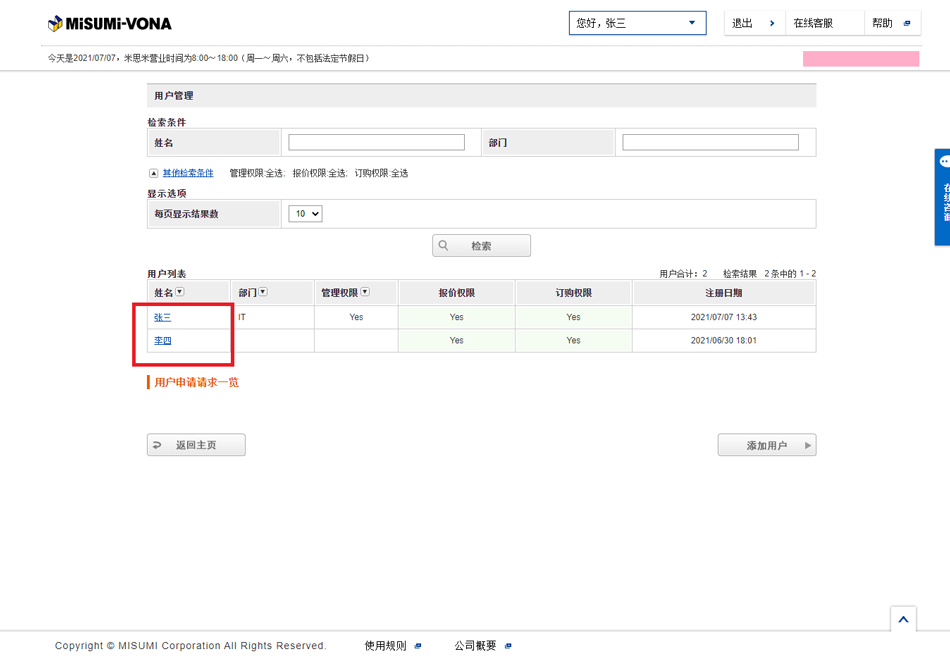Click the scroll-to-top arrow button

click(903, 619)
